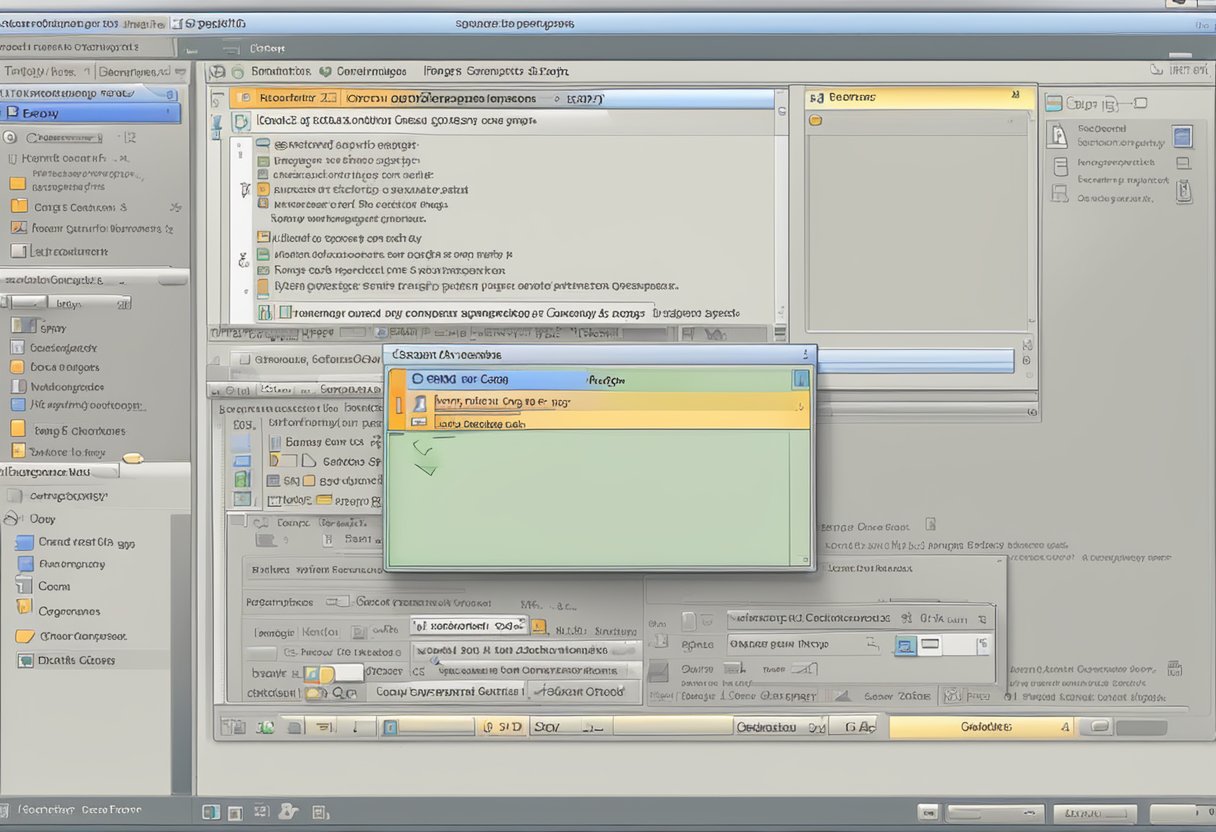Click the green shield icon in header row
The width and height of the screenshot is (1216, 832).
point(326,72)
